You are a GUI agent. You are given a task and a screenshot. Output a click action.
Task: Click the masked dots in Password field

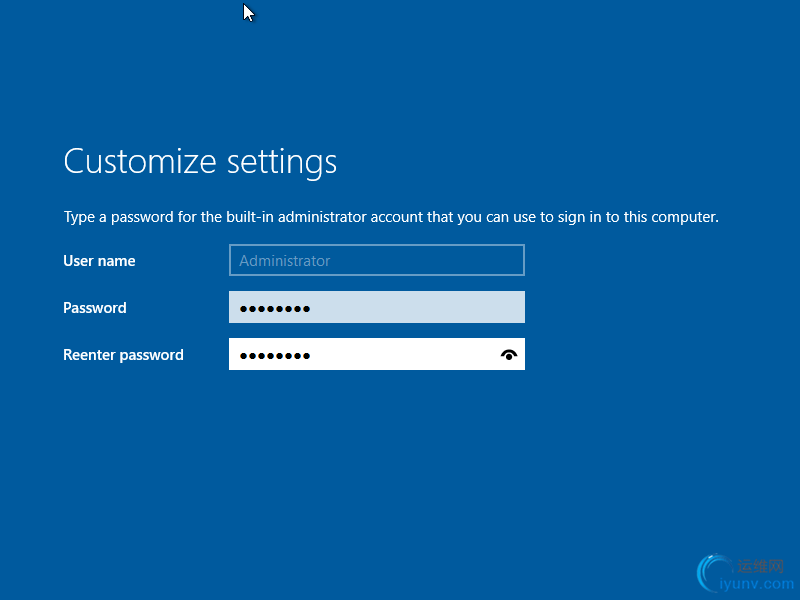pos(275,308)
